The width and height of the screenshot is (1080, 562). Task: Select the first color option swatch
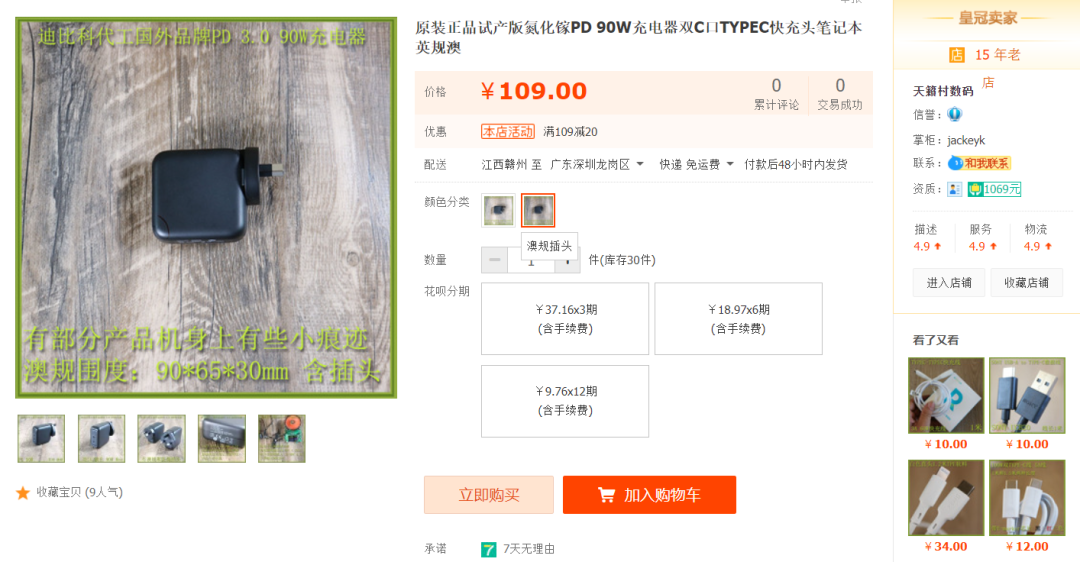click(x=498, y=210)
